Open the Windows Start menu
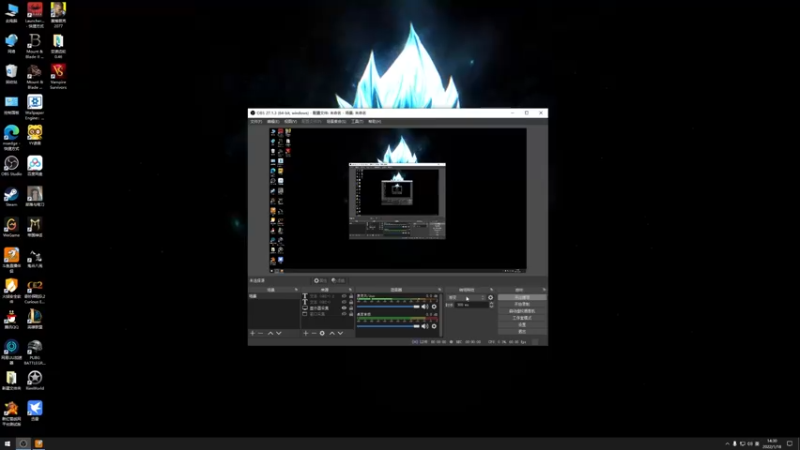 7,444
